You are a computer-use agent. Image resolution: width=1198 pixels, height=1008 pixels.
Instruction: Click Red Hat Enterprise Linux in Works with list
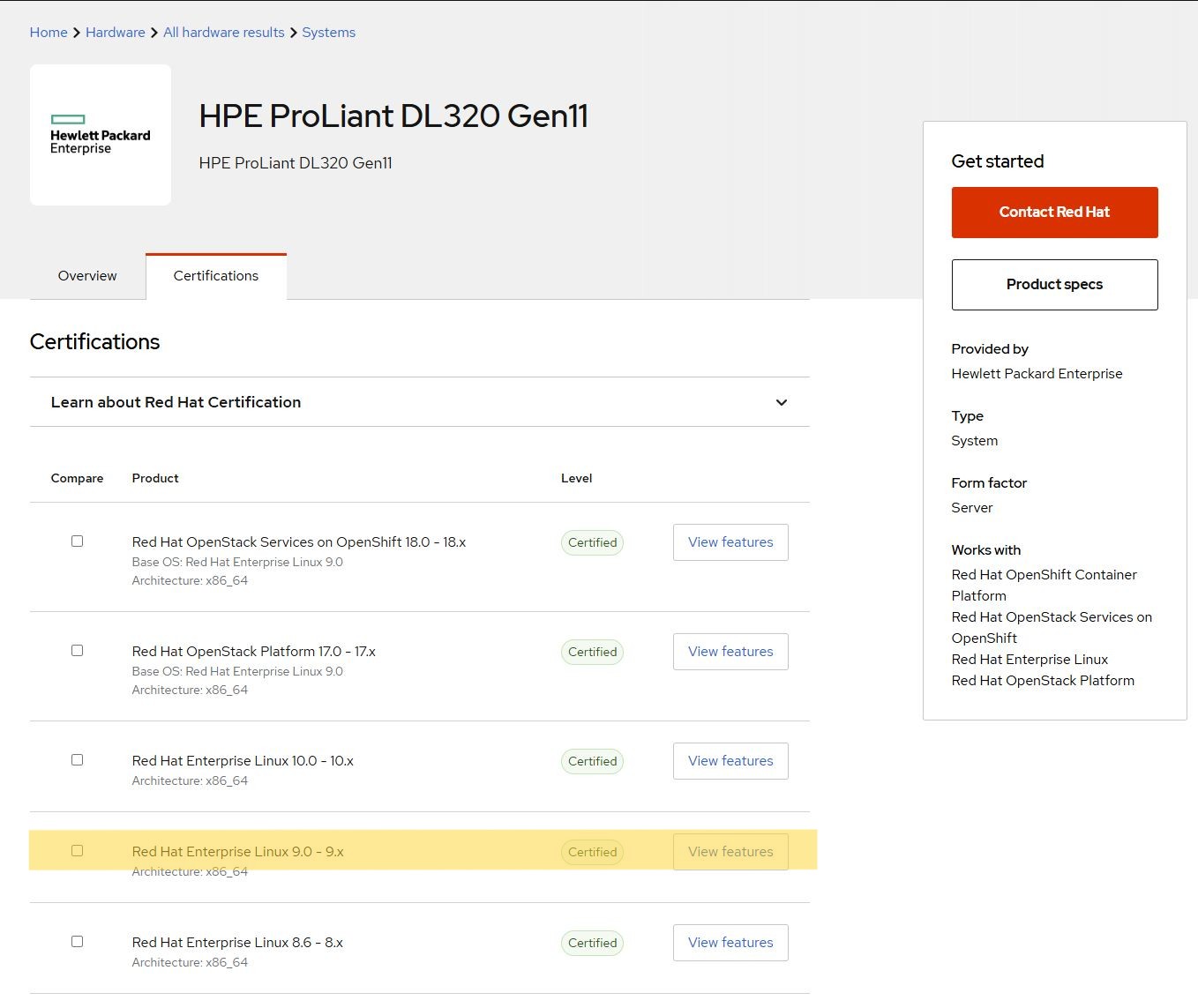point(1030,660)
